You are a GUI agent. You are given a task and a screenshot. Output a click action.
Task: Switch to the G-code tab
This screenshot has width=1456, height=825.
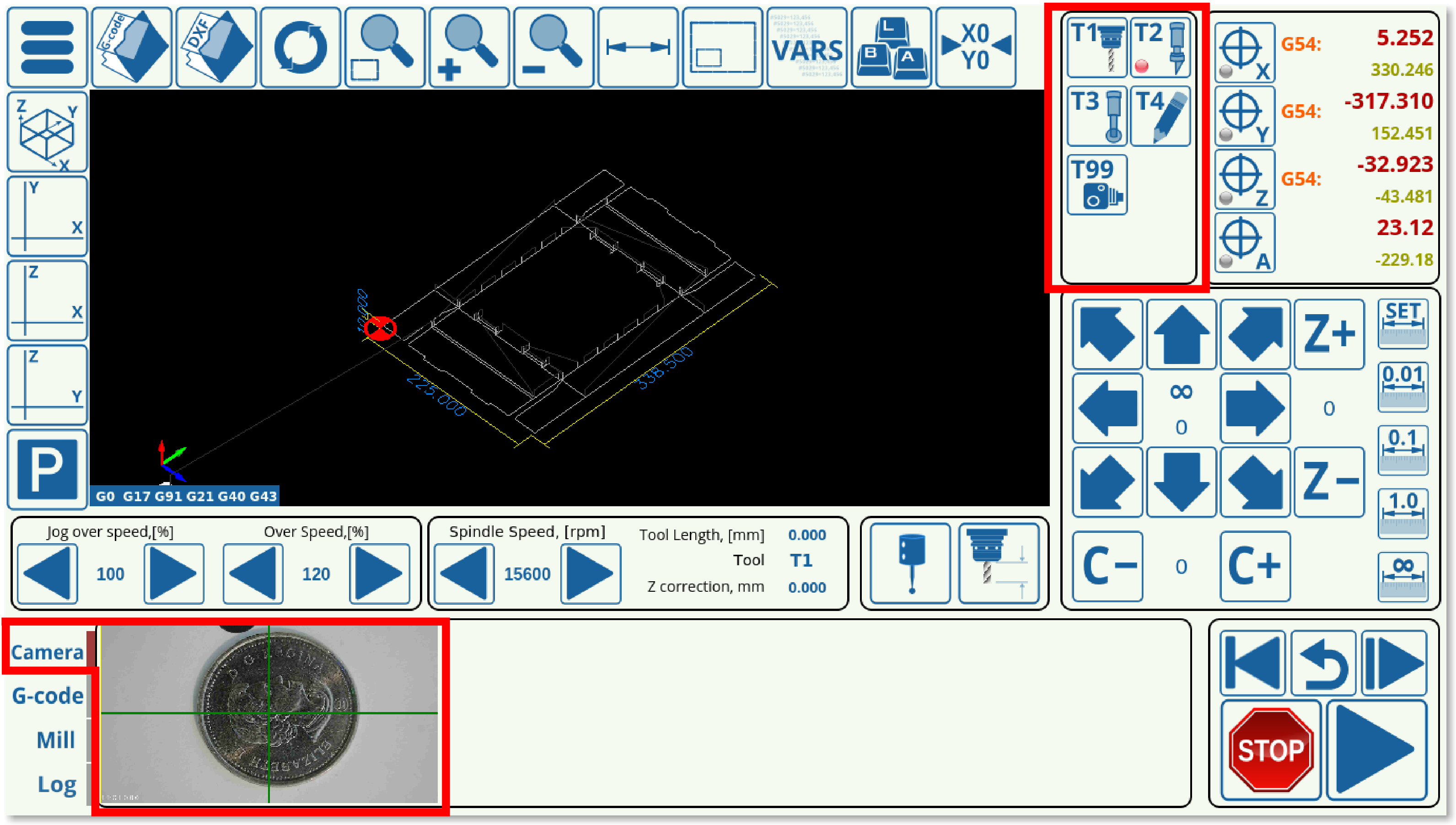[x=48, y=695]
